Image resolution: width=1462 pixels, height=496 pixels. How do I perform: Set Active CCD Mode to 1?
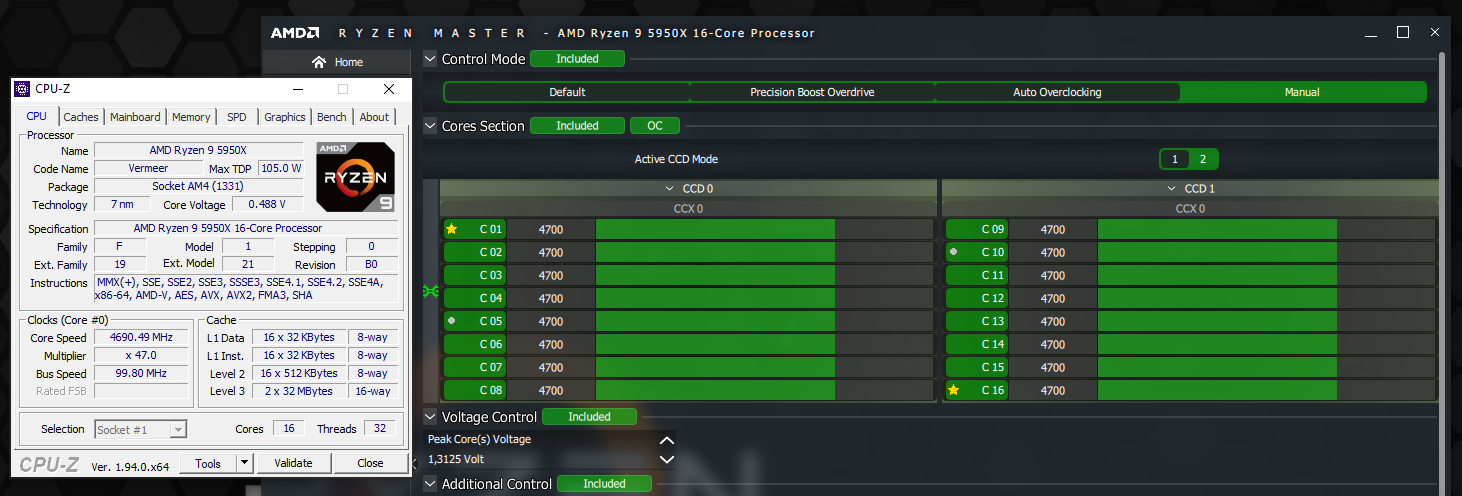(x=1175, y=159)
